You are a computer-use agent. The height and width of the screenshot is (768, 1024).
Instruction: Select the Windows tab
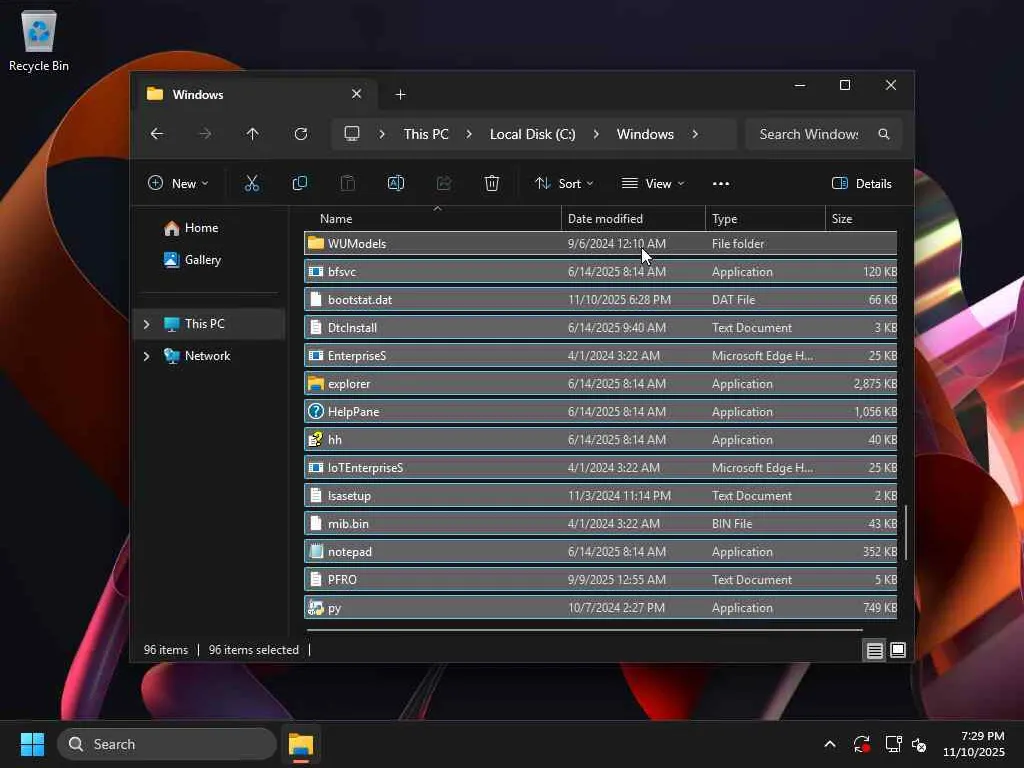click(255, 95)
